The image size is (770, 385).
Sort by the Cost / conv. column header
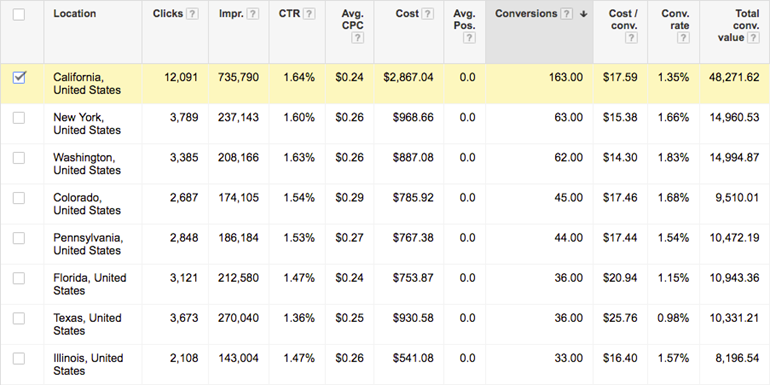tap(623, 20)
